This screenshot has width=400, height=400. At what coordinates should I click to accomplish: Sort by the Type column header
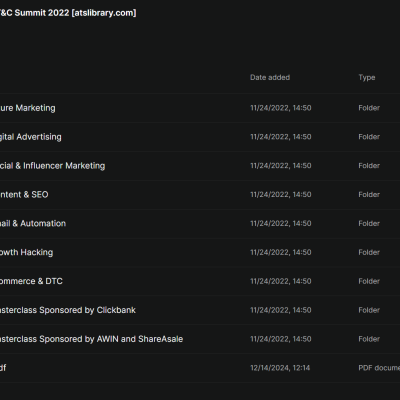pyautogui.click(x=367, y=77)
